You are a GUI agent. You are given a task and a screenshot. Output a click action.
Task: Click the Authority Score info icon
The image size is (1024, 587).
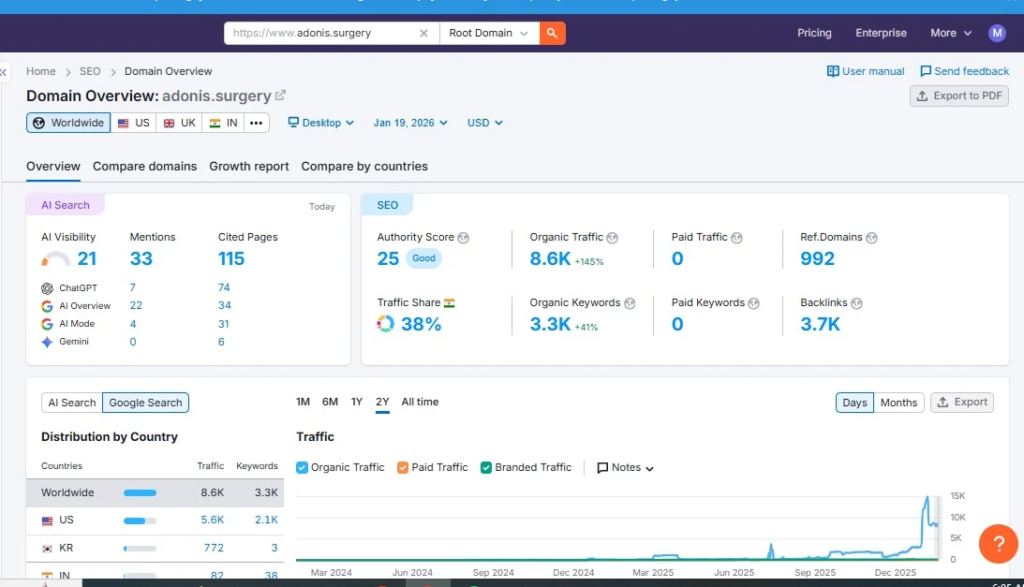463,238
